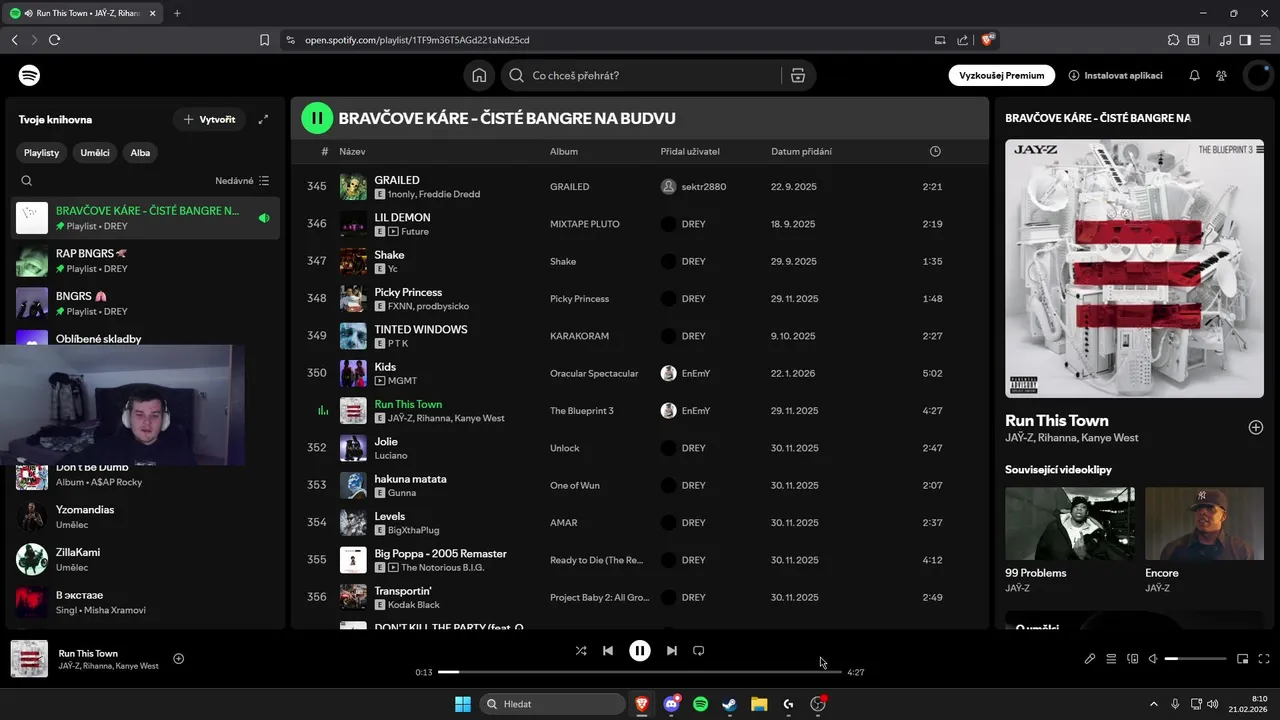Mute the volume speaker icon

click(x=1153, y=659)
